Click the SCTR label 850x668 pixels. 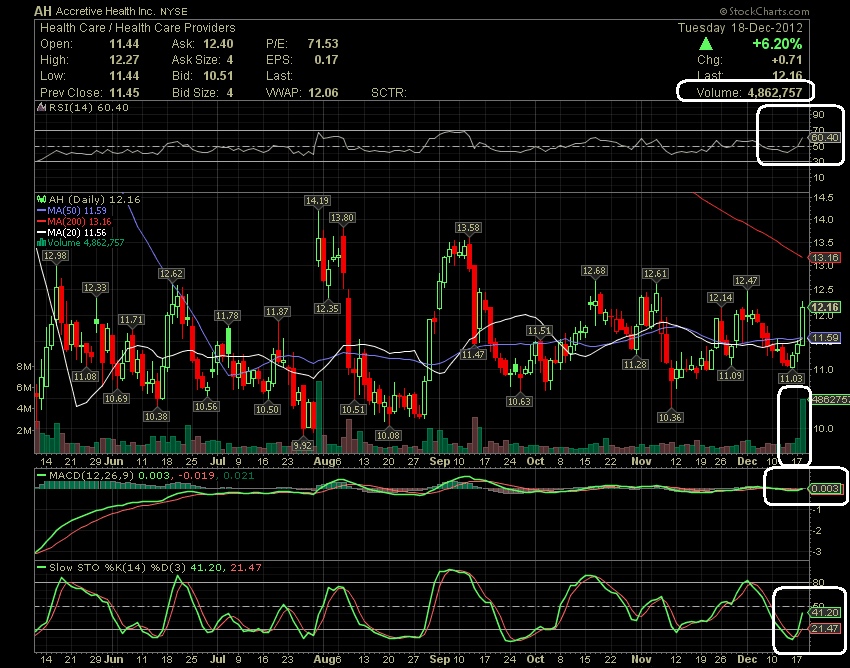coord(389,93)
